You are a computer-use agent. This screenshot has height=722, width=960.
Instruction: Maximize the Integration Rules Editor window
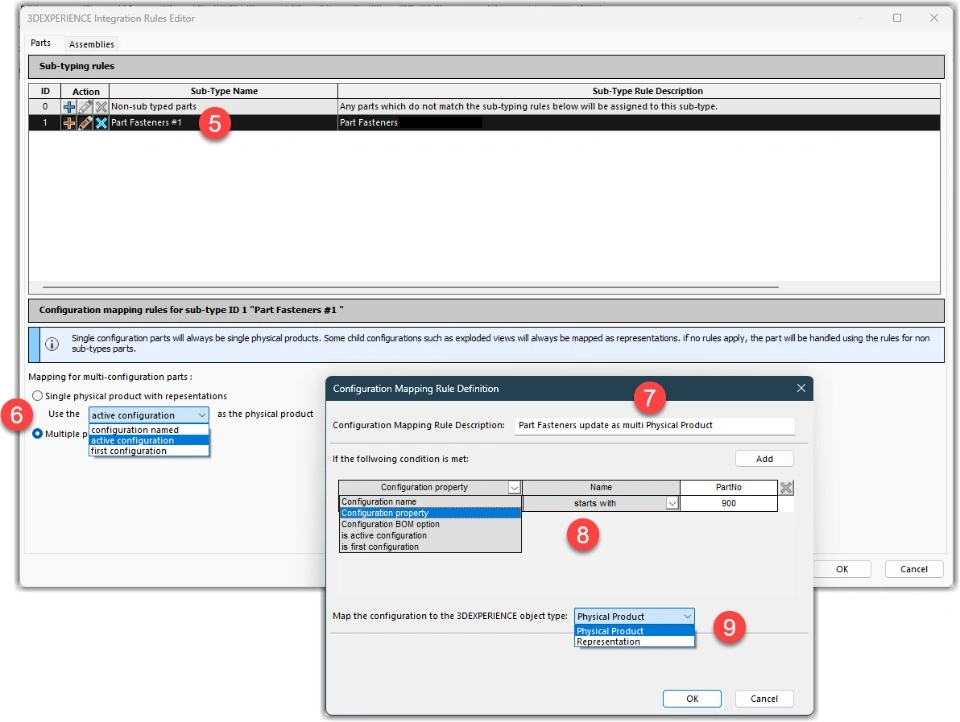[897, 18]
